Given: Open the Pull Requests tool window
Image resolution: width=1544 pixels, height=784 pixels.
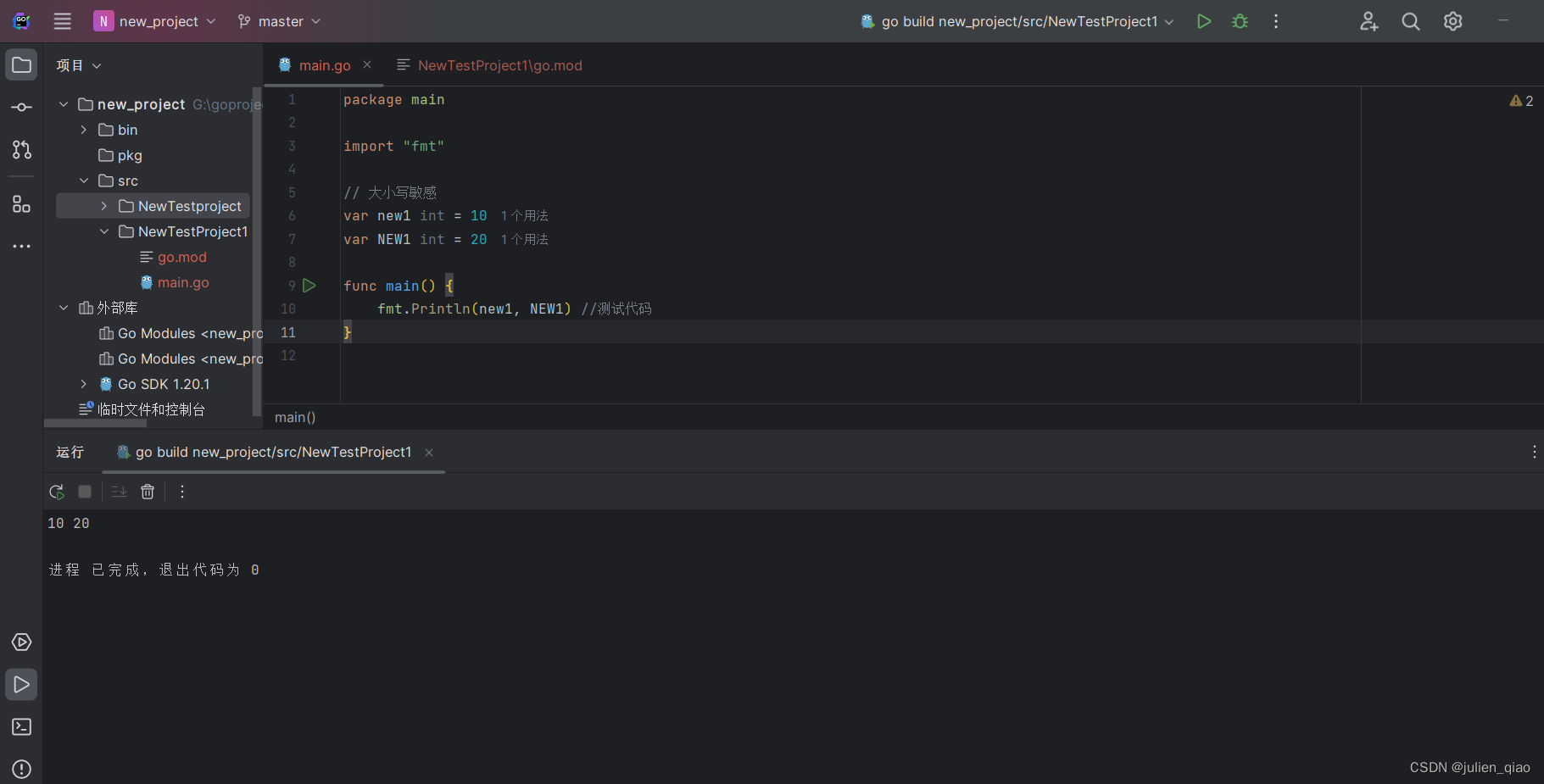Looking at the screenshot, I should click(x=22, y=150).
